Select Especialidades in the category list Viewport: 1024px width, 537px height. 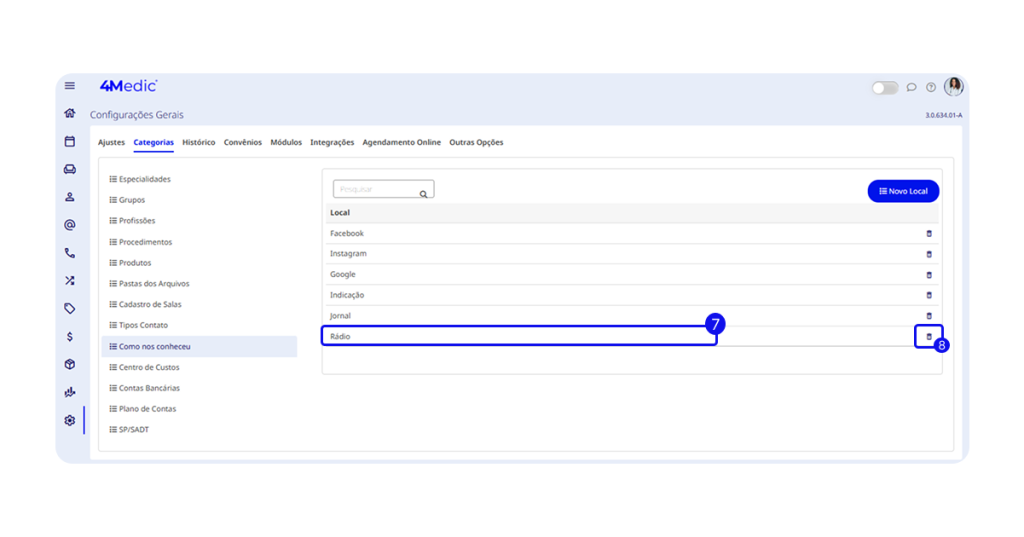point(144,179)
